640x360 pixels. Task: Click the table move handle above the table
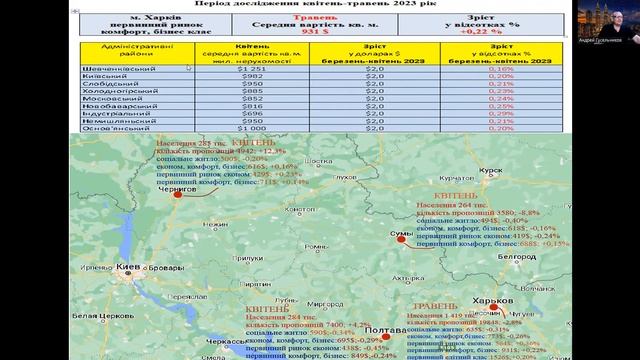coord(75,11)
